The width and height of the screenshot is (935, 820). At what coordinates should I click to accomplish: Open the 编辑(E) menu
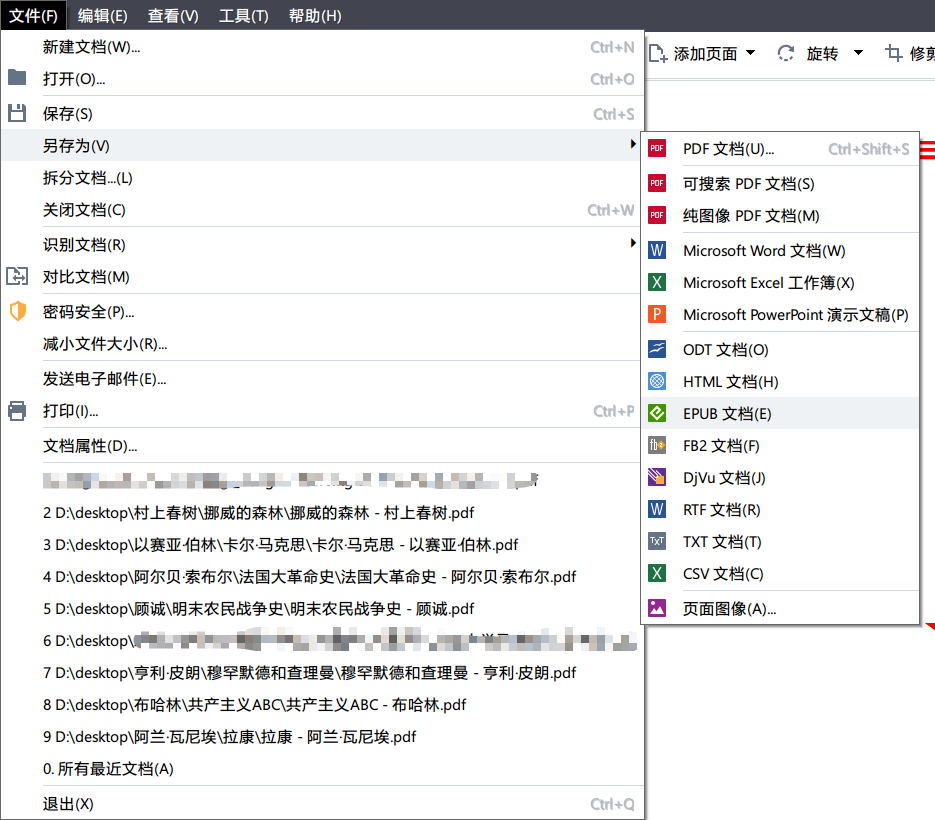click(x=103, y=15)
